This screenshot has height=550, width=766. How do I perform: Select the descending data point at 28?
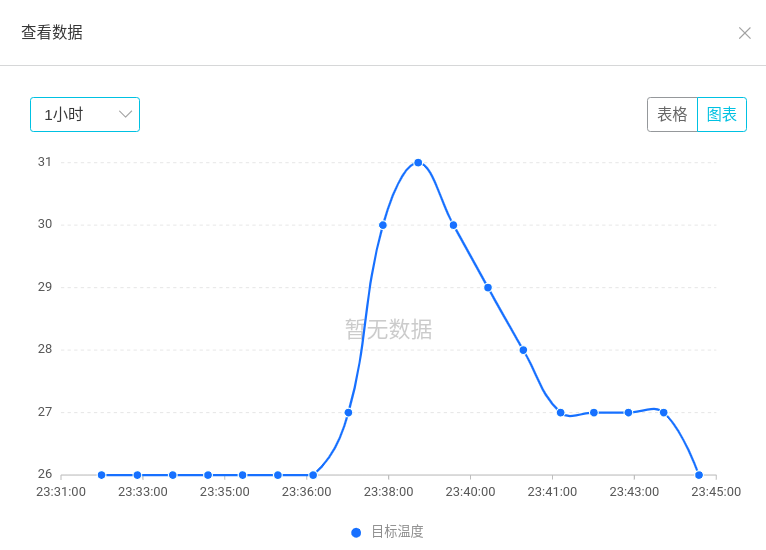[523, 350]
